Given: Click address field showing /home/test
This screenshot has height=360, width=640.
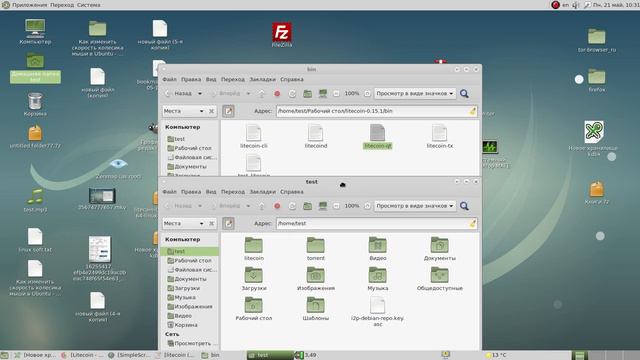Looking at the screenshot, I should coord(376,223).
